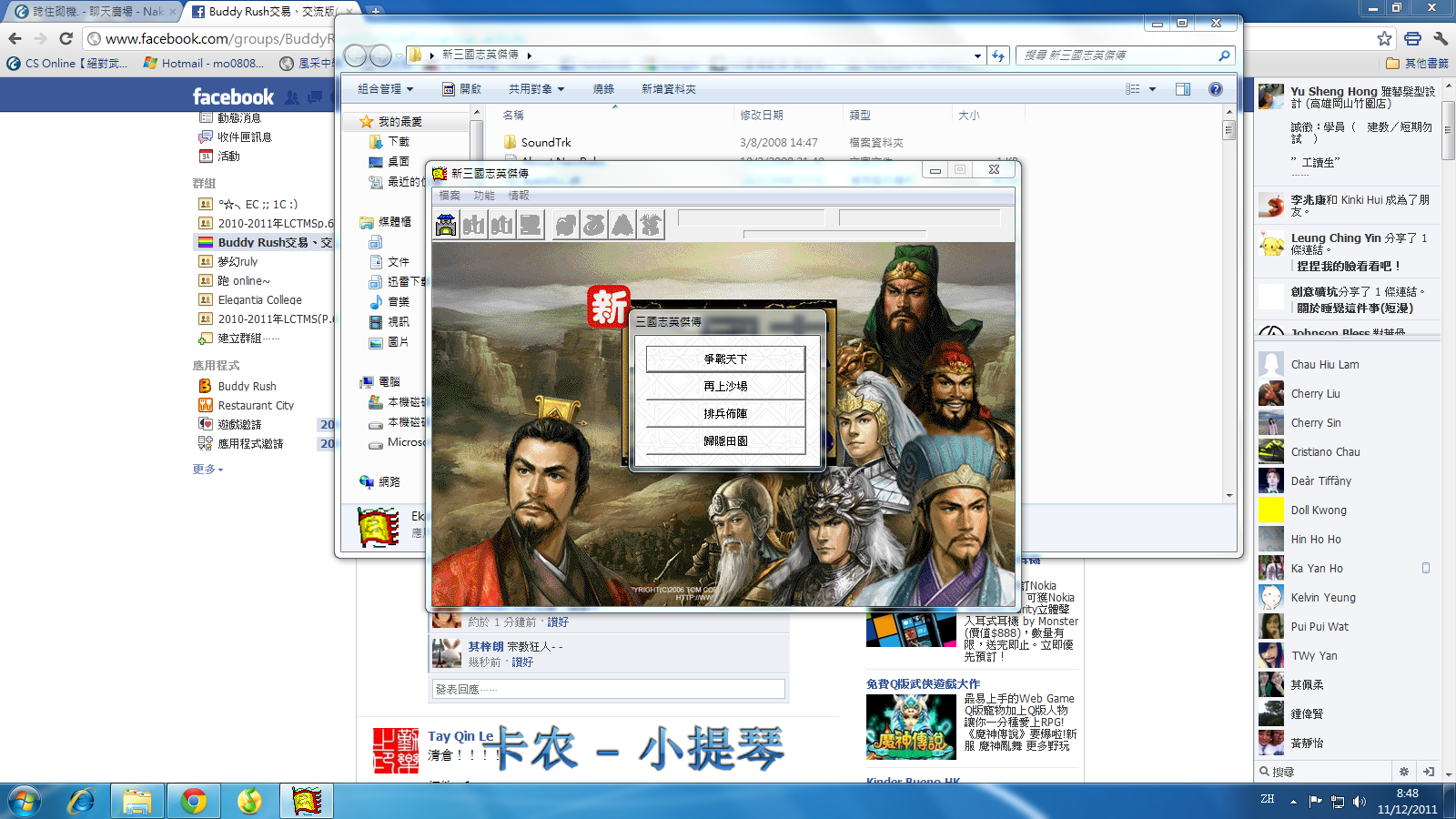Open Windows Explorer taskbar icon
The width and height of the screenshot is (1456, 819).
tap(137, 802)
